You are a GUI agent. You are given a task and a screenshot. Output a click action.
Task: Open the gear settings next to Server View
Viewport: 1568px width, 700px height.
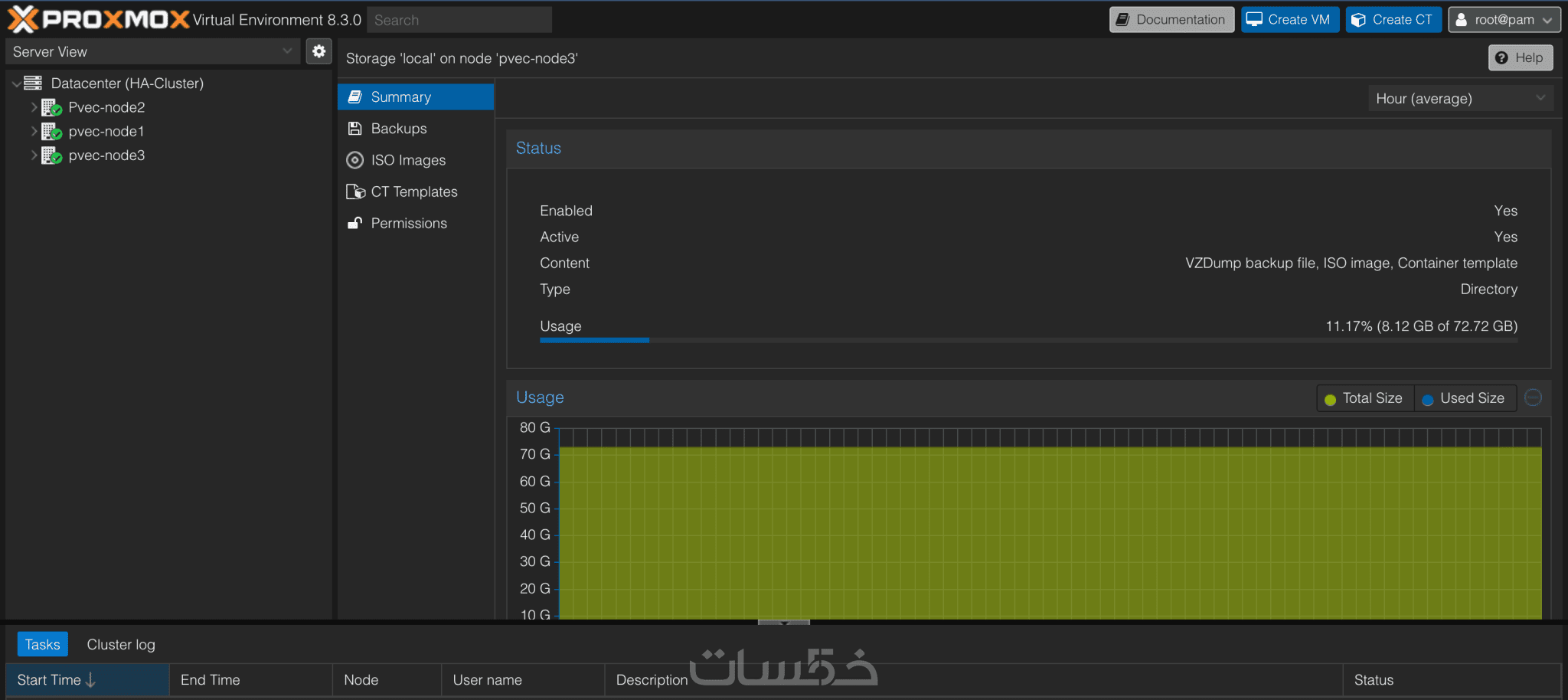(x=318, y=51)
